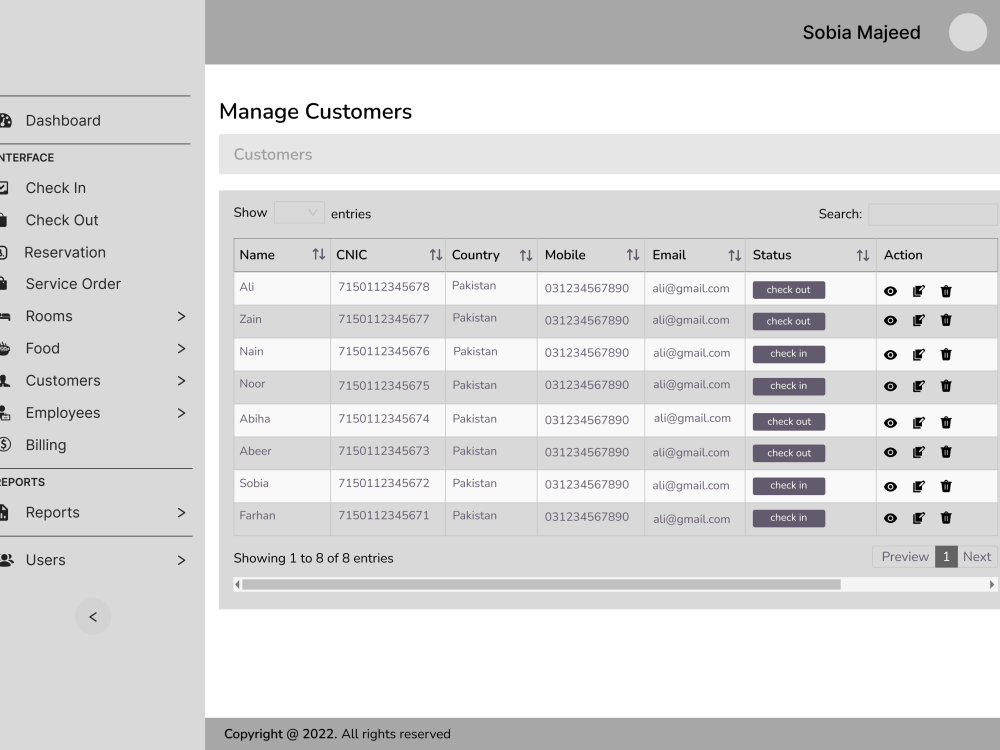The height and width of the screenshot is (750, 1000).
Task: Open the edit icon on Zain's row
Action: click(918, 320)
